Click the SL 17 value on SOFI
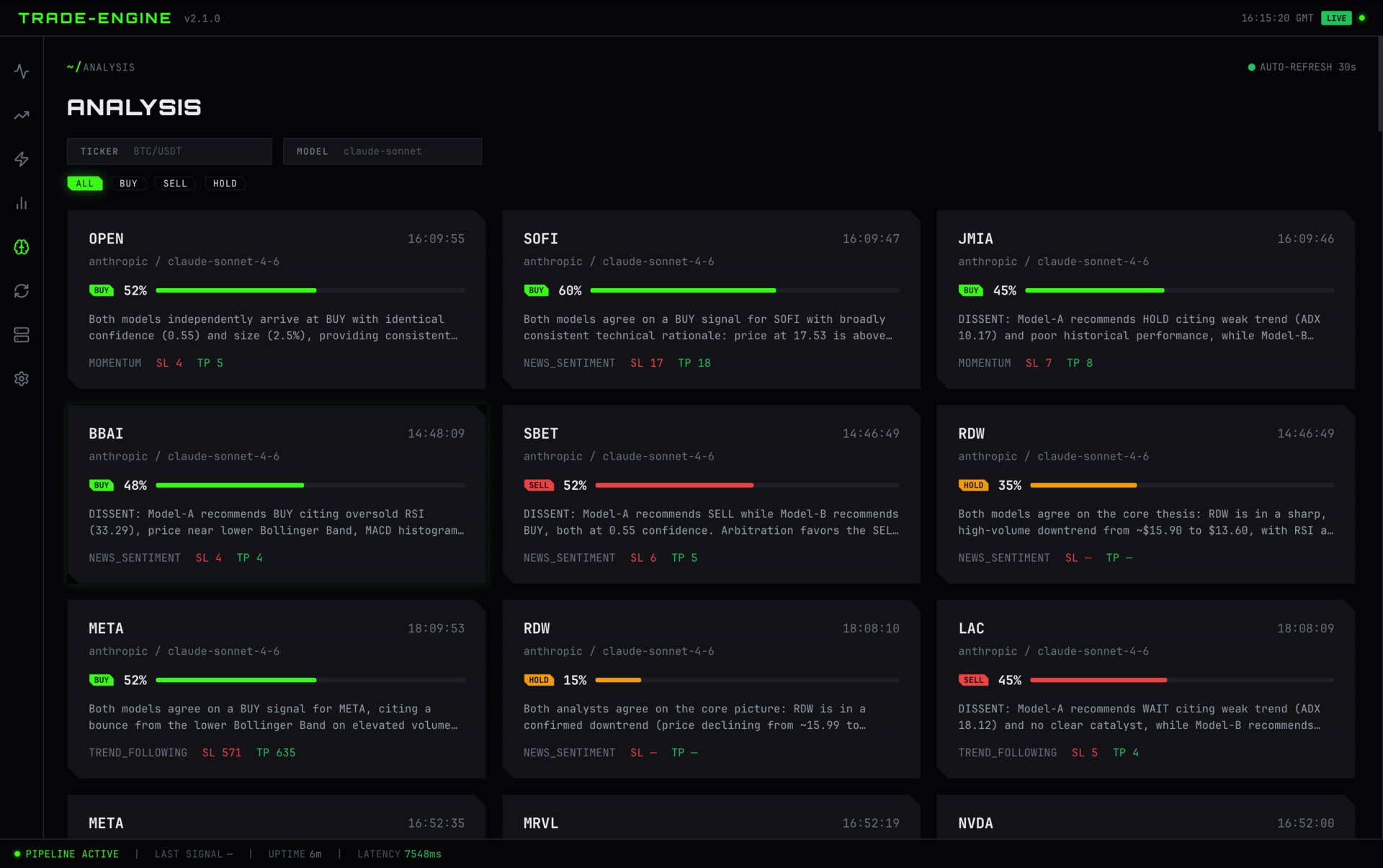The height and width of the screenshot is (868, 1383). [x=647, y=363]
